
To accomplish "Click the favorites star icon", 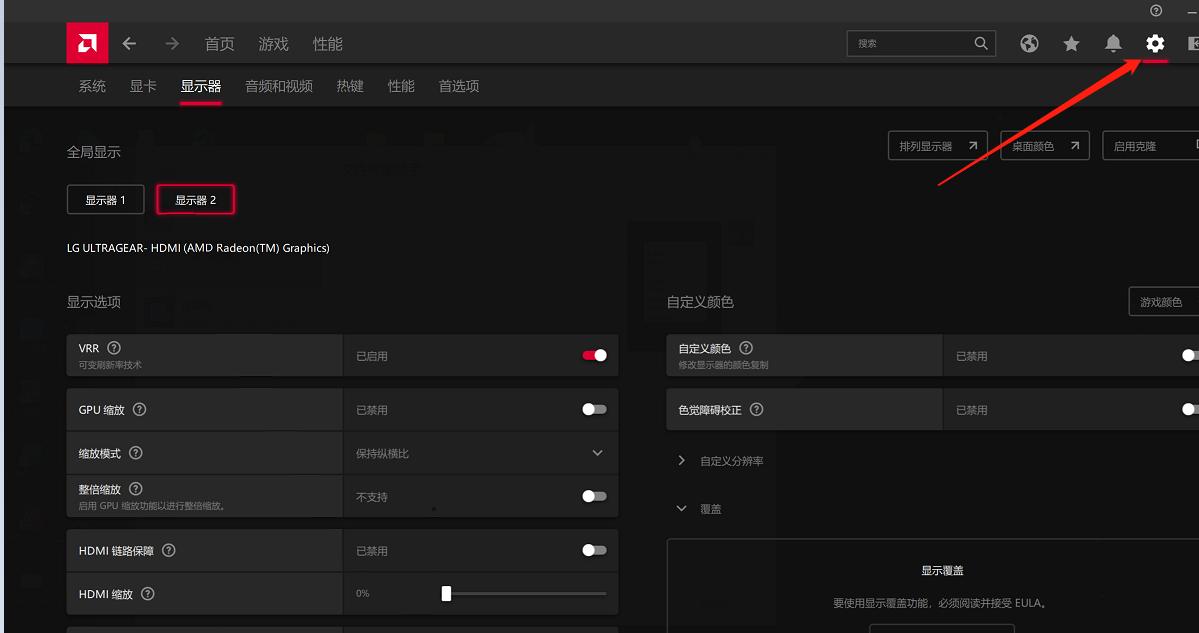I will [x=1071, y=43].
